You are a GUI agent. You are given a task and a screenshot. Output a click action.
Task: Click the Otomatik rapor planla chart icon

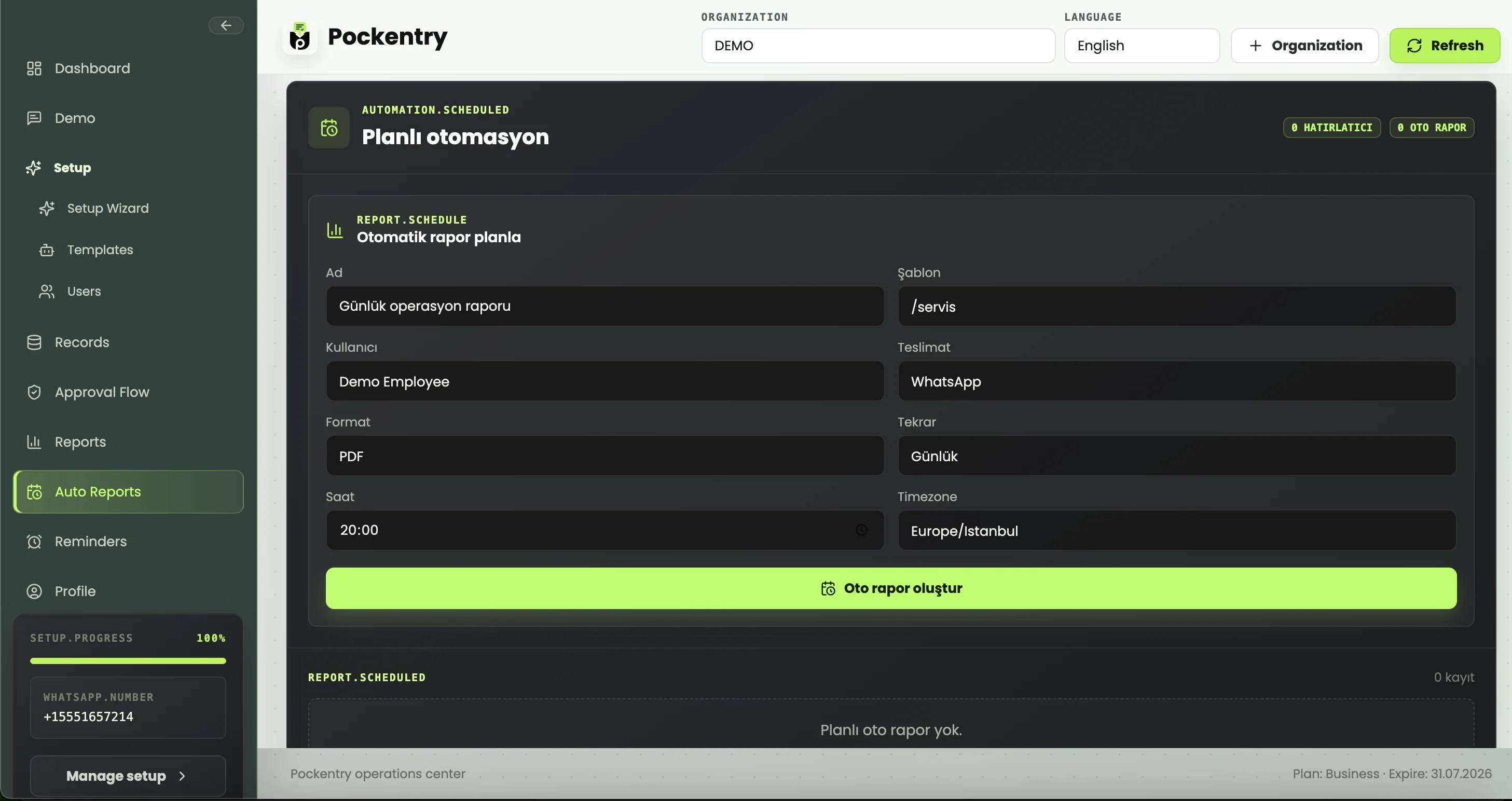(x=335, y=230)
